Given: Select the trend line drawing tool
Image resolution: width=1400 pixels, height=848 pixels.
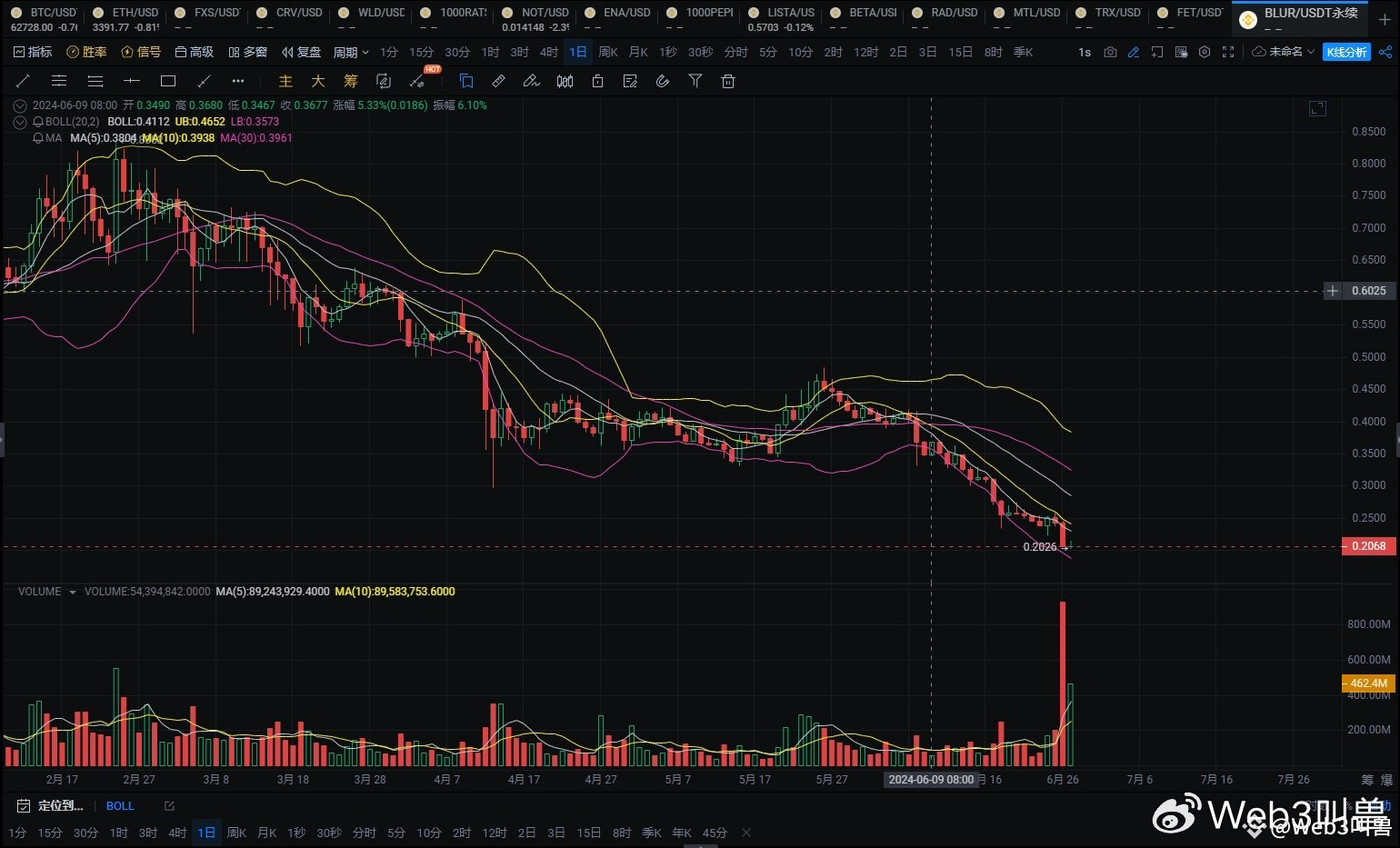Looking at the screenshot, I should (x=23, y=81).
